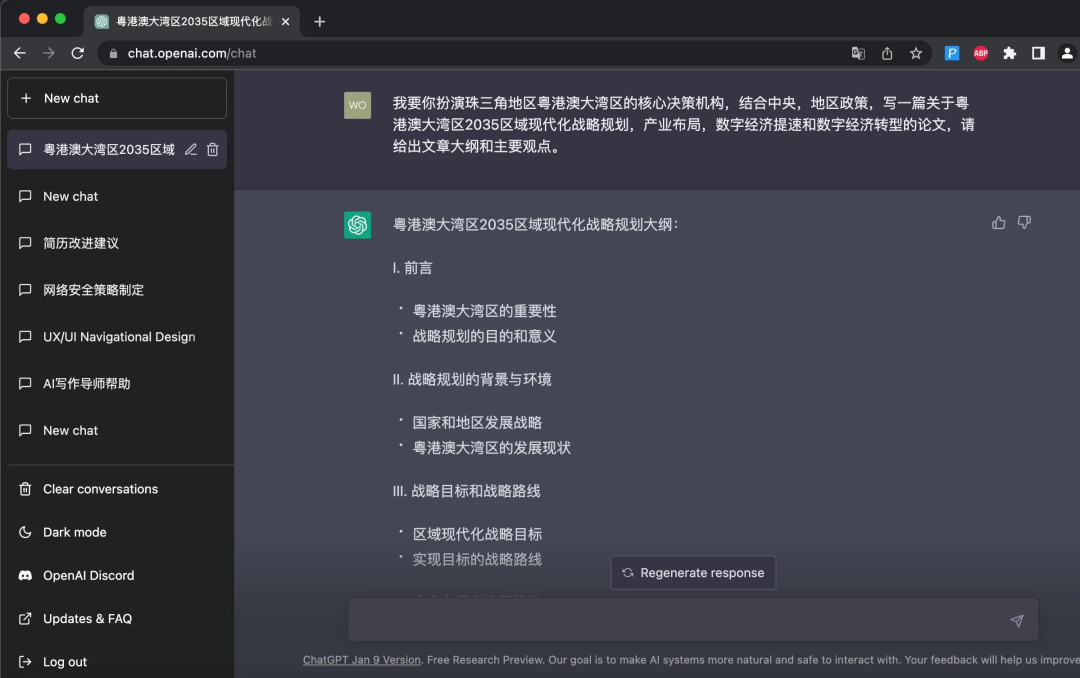Open the browser profile icon
Viewport: 1080px width, 678px height.
[x=1067, y=53]
